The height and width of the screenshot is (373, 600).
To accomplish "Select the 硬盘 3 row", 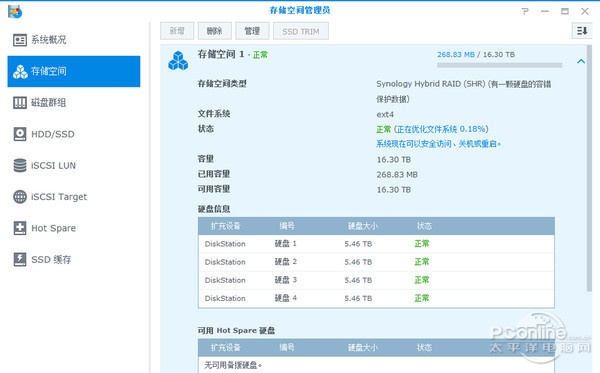I will click(376, 280).
